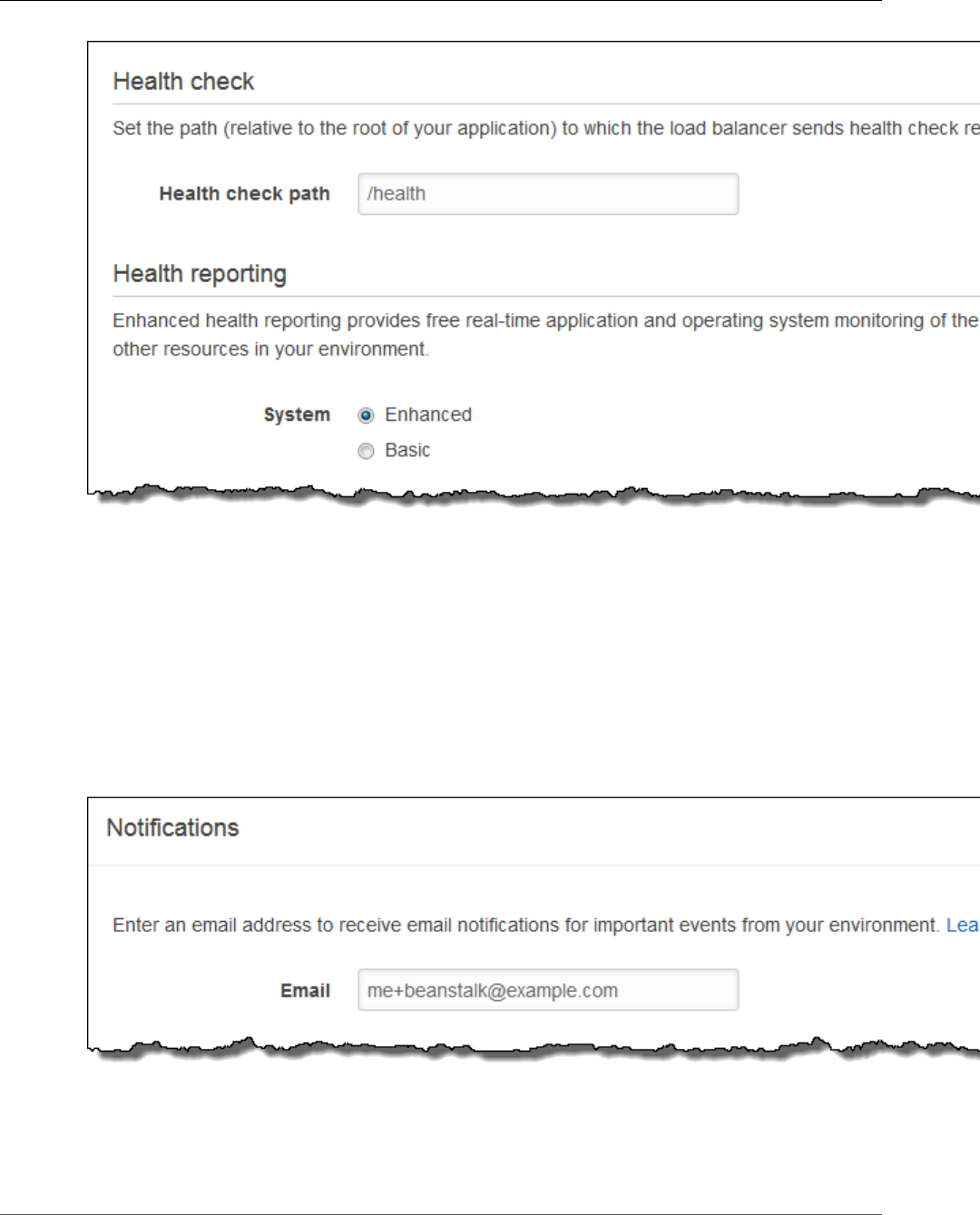Click the Notifications panel heading
The image size is (980, 1215).
(x=172, y=828)
